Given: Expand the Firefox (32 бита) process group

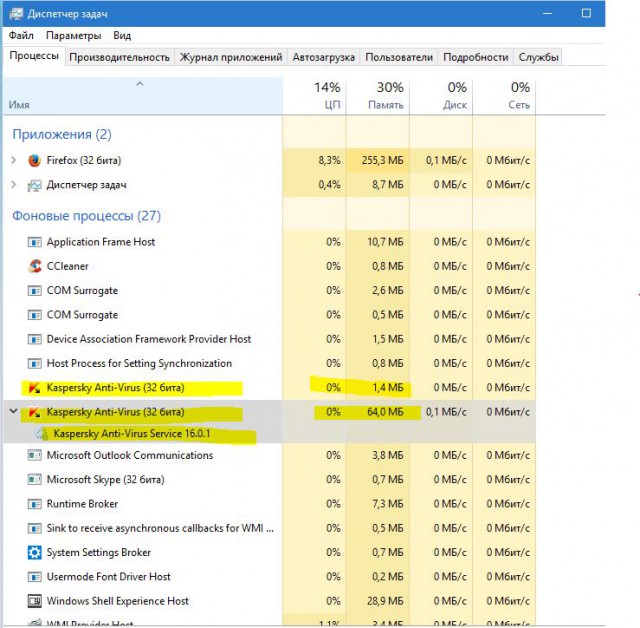Looking at the screenshot, I should tap(13, 160).
